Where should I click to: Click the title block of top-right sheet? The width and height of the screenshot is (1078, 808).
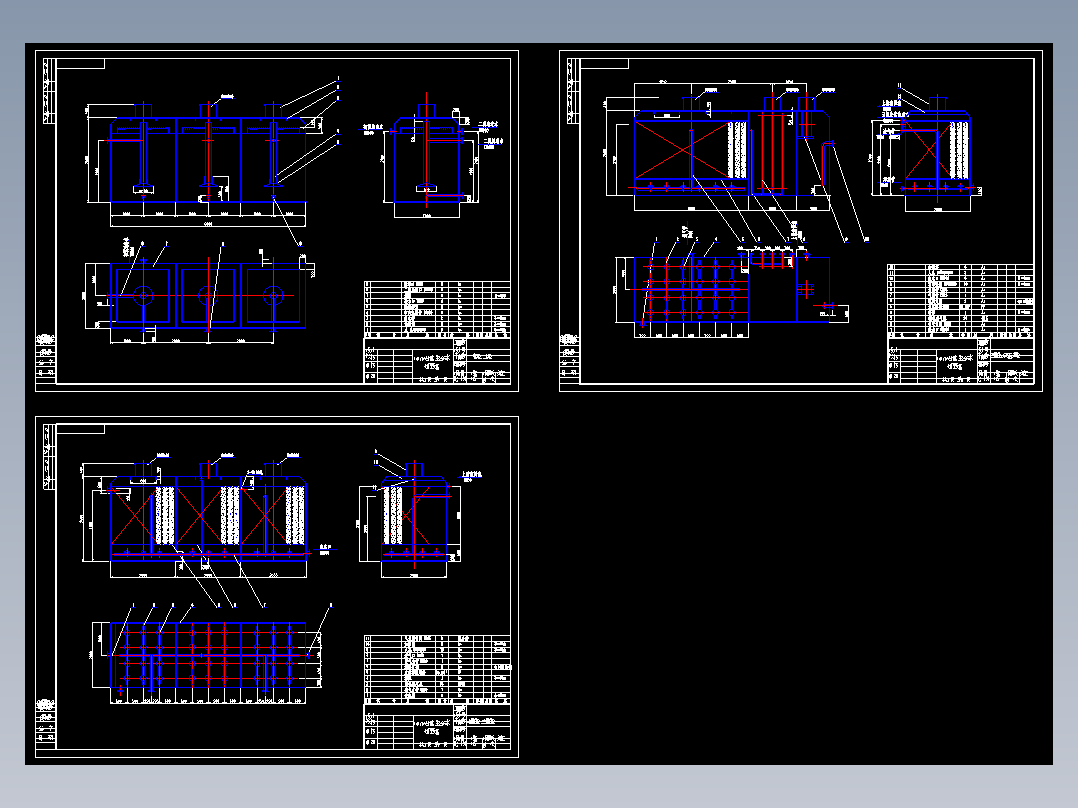click(x=960, y=360)
